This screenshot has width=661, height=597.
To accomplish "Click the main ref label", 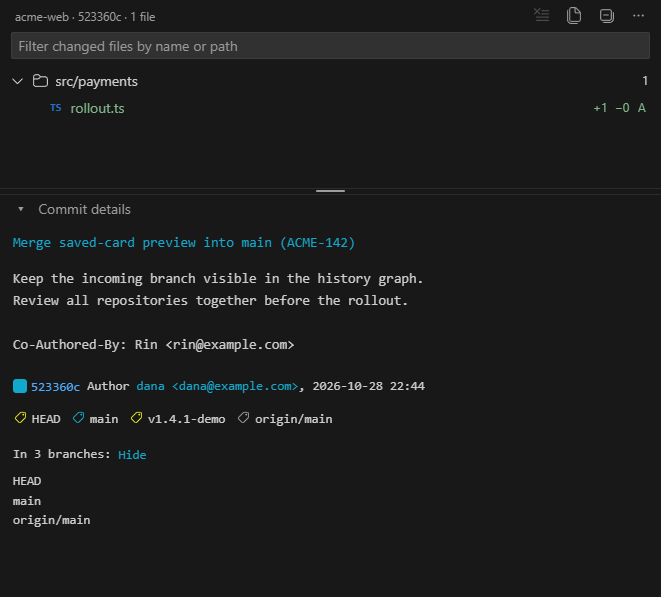I will (x=104, y=419).
